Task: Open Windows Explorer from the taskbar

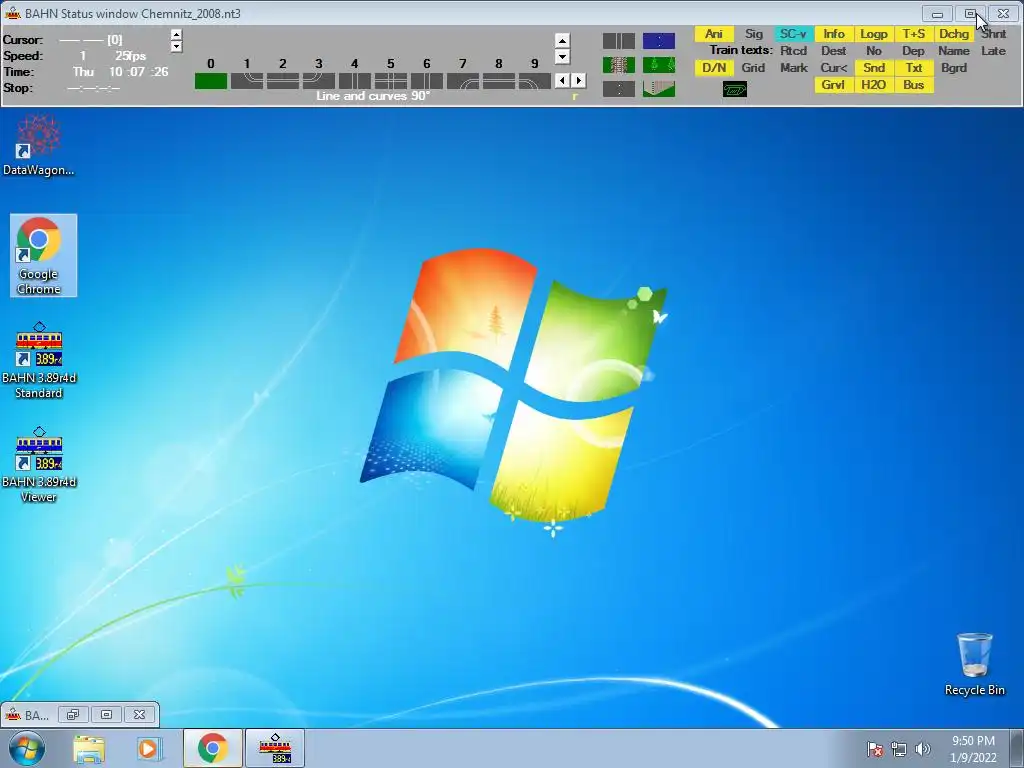Action: pos(89,748)
